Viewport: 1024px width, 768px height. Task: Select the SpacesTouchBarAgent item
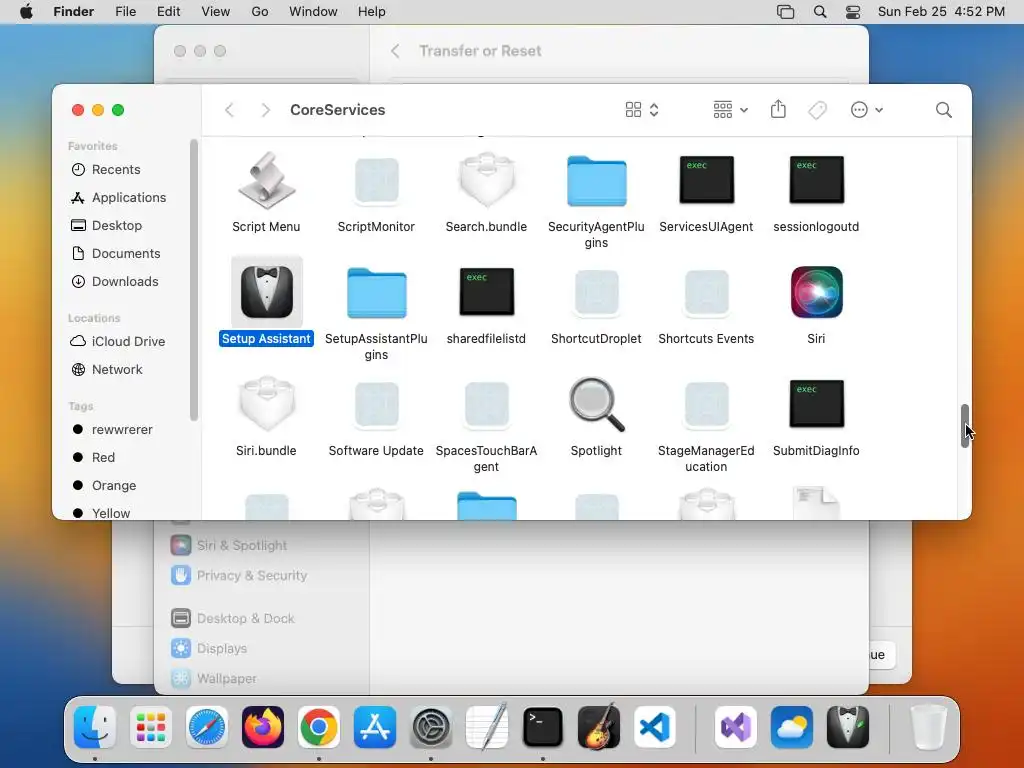486,404
